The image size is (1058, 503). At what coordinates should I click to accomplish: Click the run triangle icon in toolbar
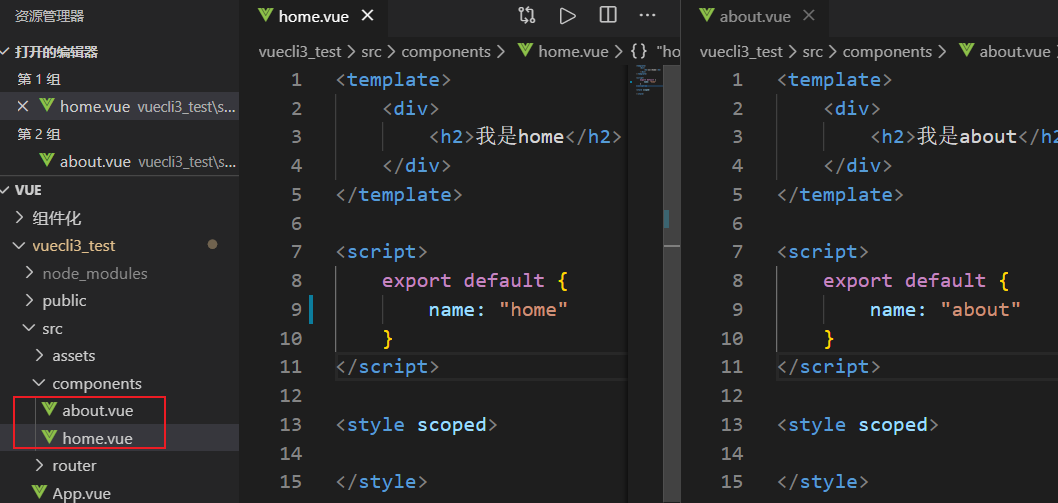(567, 15)
